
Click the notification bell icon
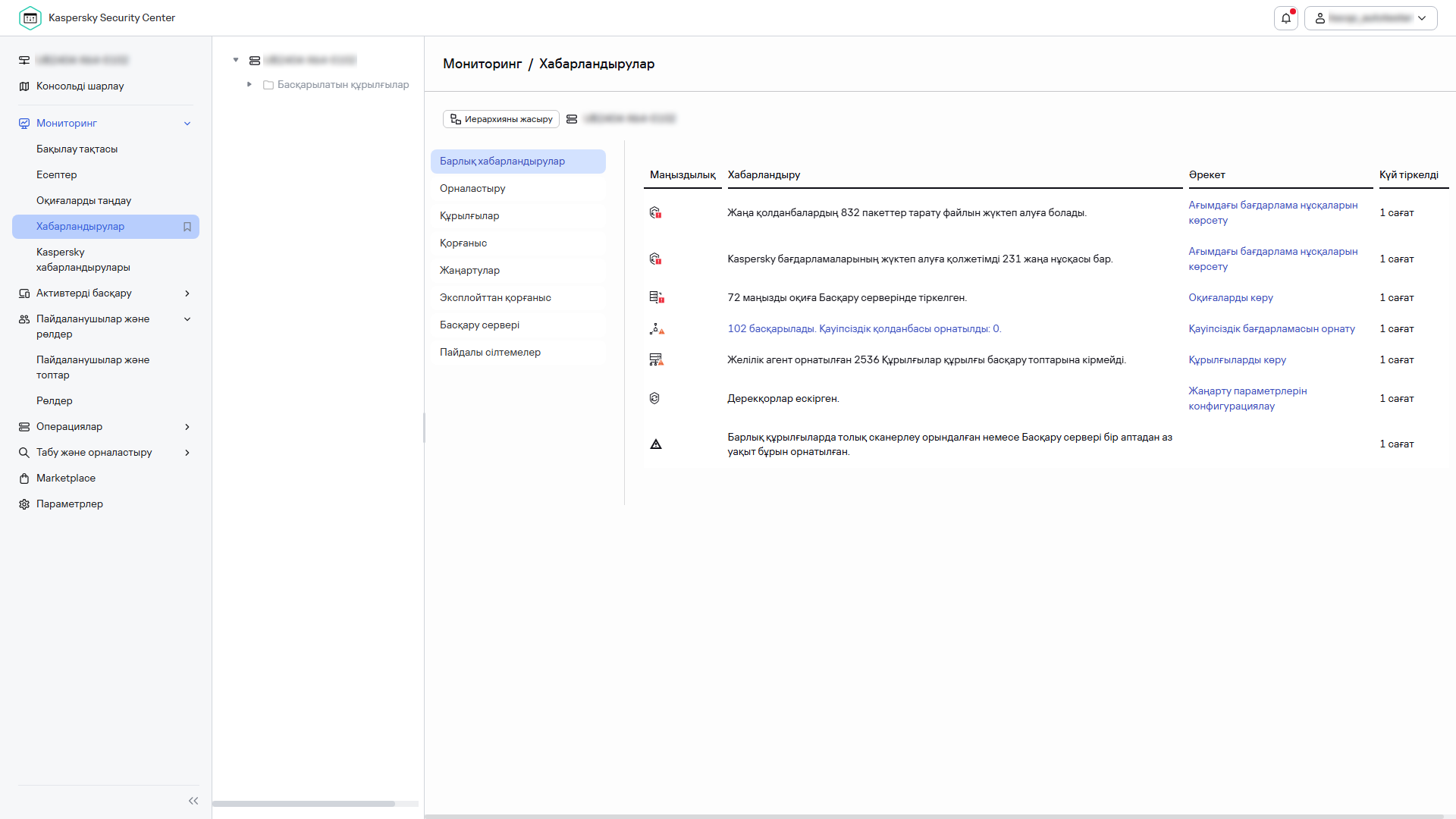1285,18
